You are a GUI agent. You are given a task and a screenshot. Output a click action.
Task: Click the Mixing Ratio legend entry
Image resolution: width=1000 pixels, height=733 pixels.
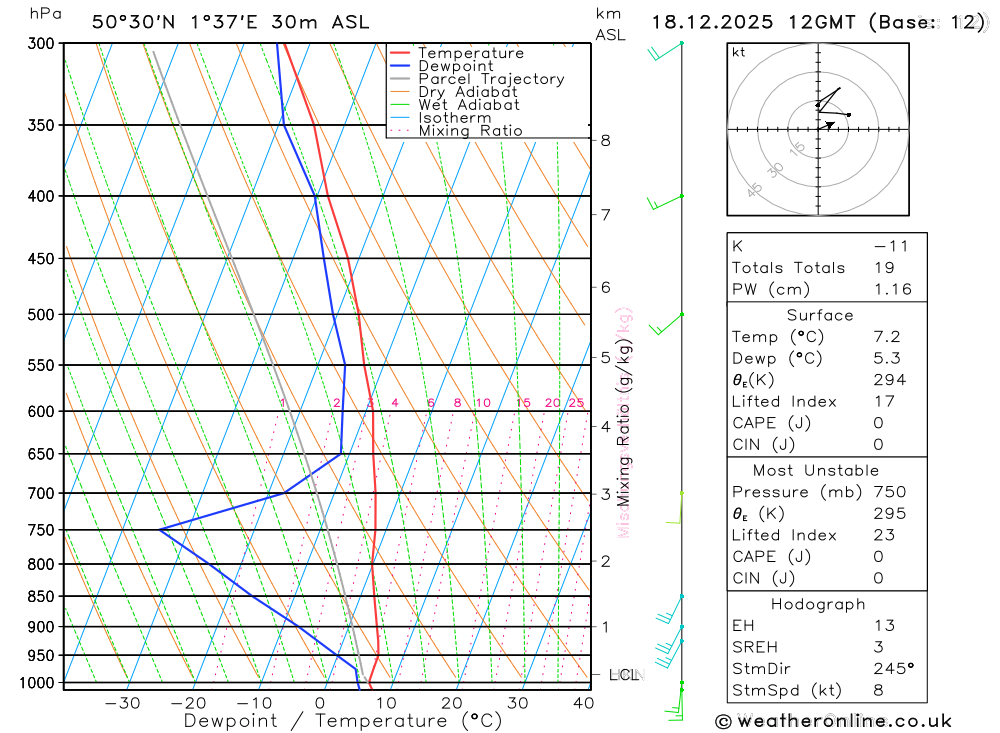tap(456, 131)
